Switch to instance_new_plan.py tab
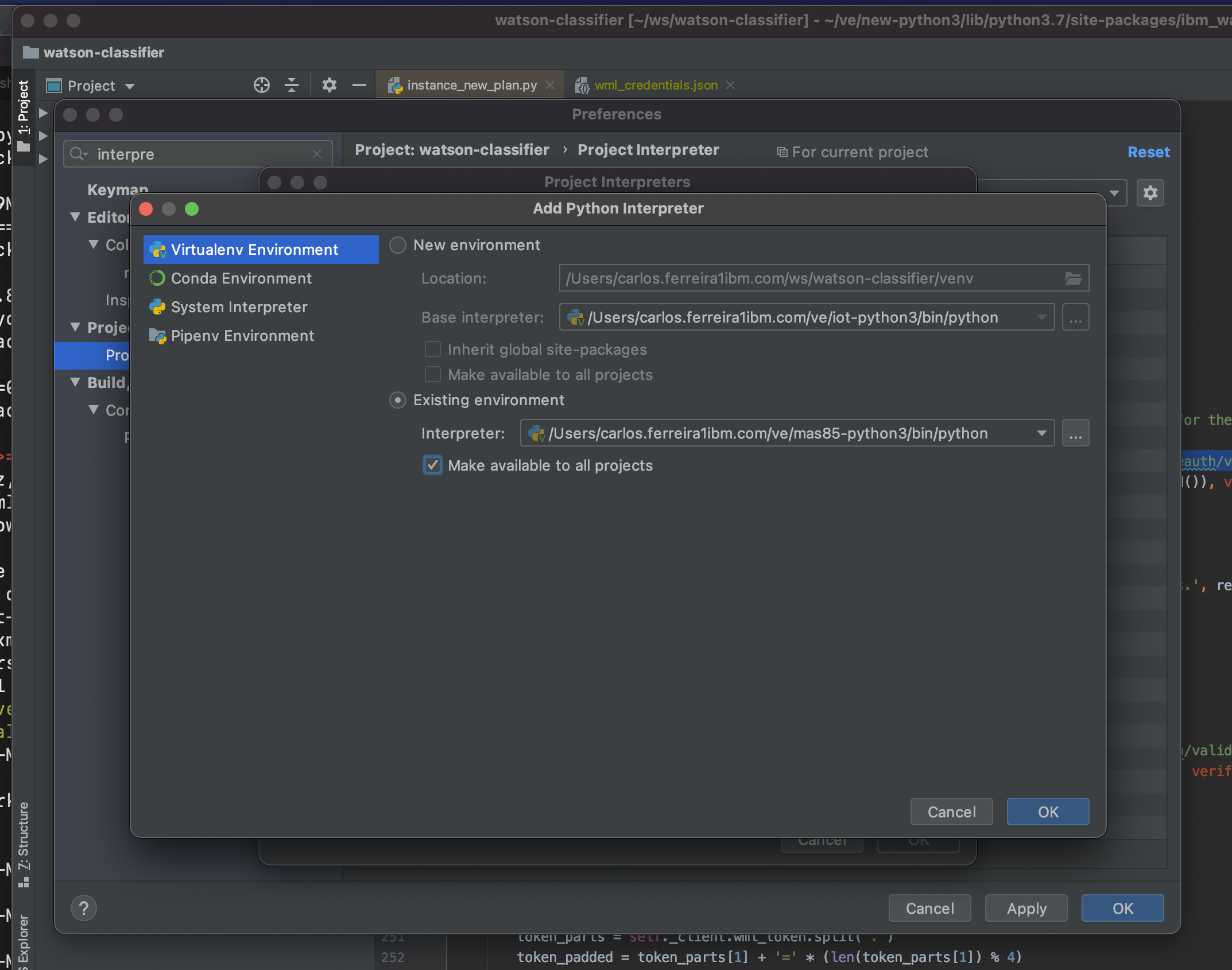Viewport: 1232px width, 970px height. pyautogui.click(x=472, y=85)
